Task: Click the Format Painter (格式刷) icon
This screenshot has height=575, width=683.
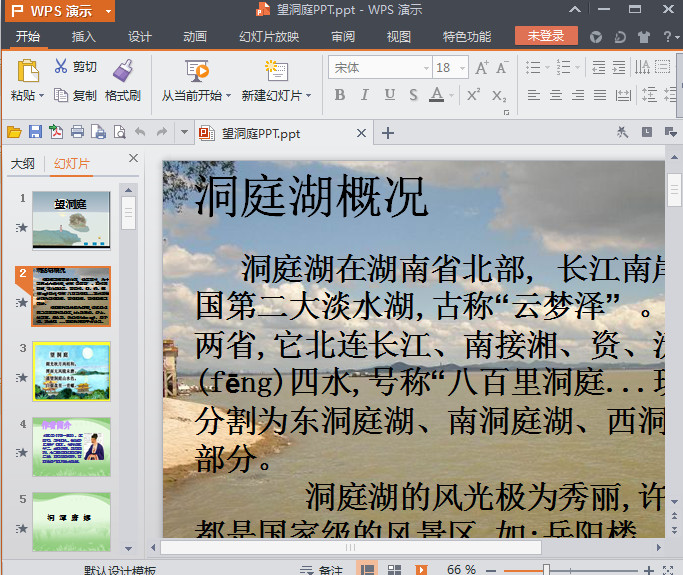Action: click(x=123, y=69)
